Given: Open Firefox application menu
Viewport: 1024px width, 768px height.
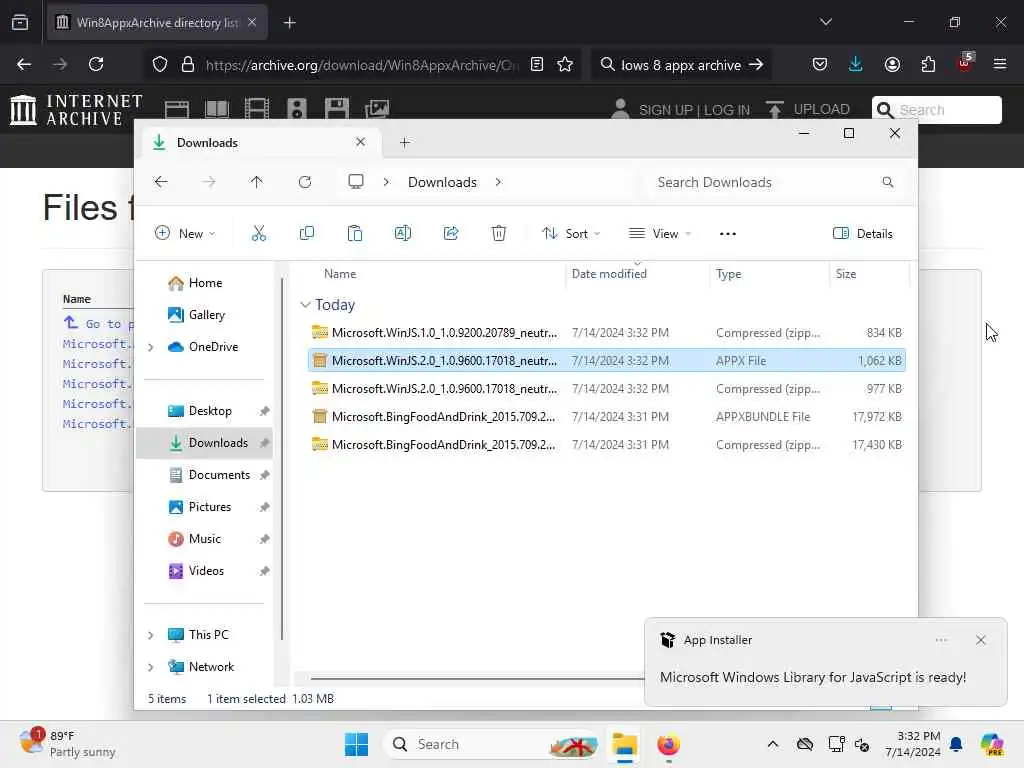Looking at the screenshot, I should coord(999,64).
